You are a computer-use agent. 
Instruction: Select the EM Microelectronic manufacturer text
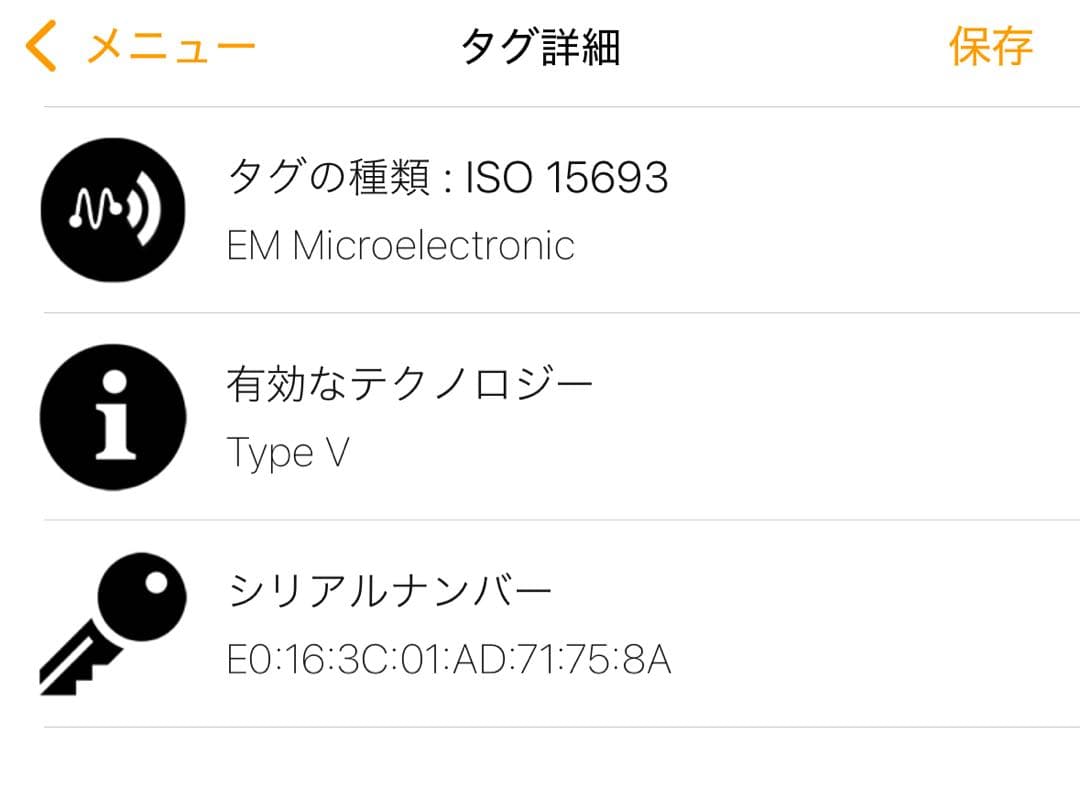click(400, 245)
